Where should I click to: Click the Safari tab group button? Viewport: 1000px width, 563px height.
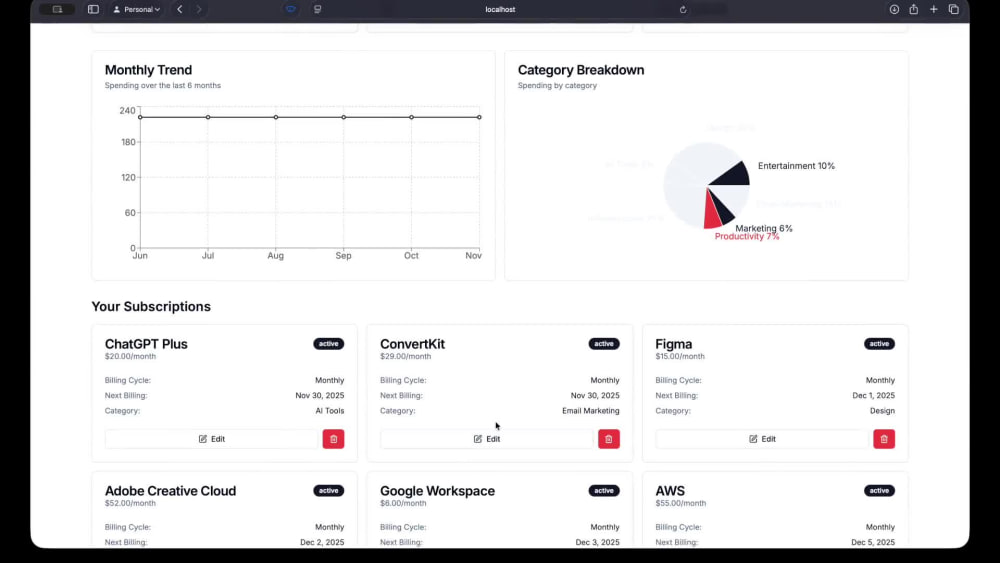pyautogui.click(x=57, y=10)
